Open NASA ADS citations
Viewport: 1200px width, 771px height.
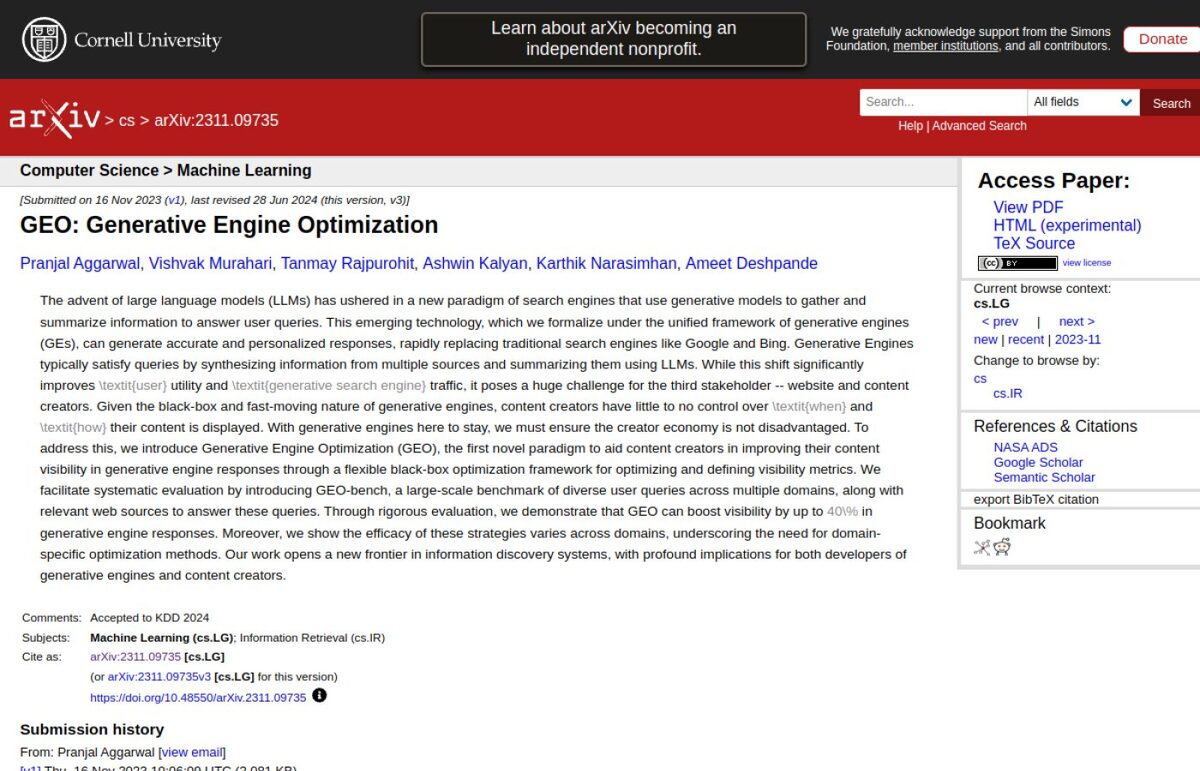[x=1025, y=447]
